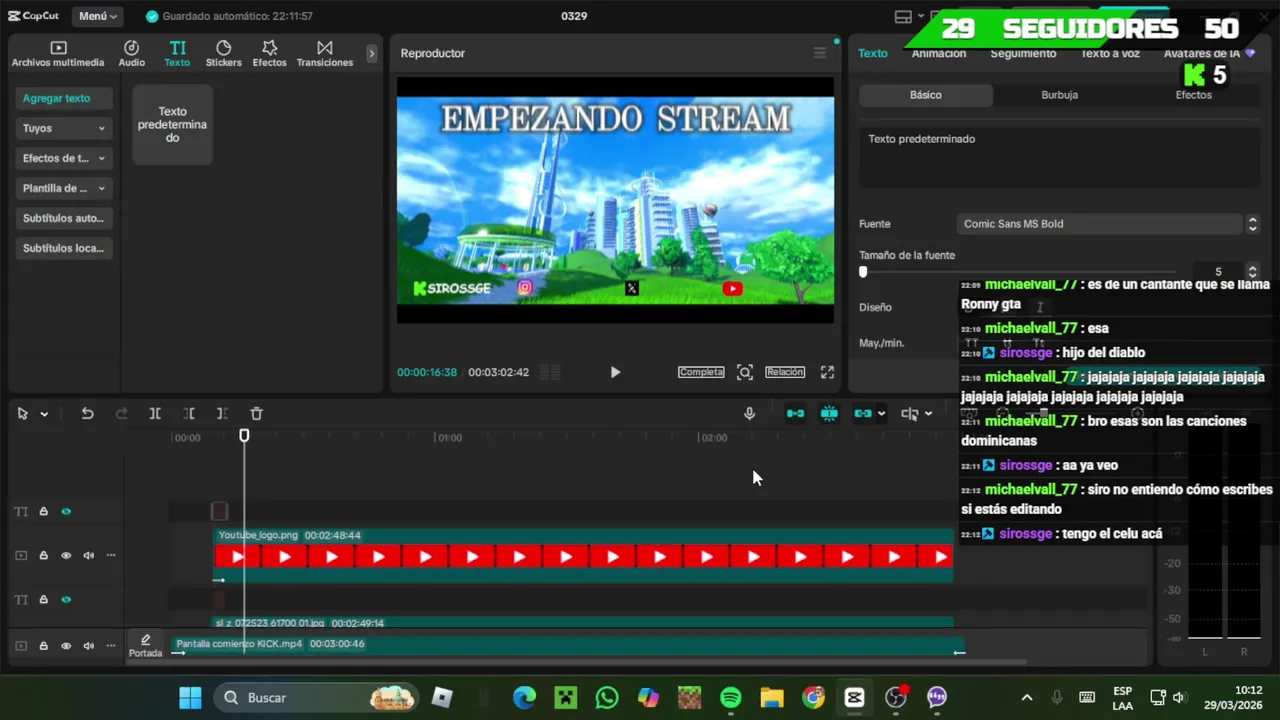Expand the Tuyos category
The image size is (1280, 720).
coord(64,128)
